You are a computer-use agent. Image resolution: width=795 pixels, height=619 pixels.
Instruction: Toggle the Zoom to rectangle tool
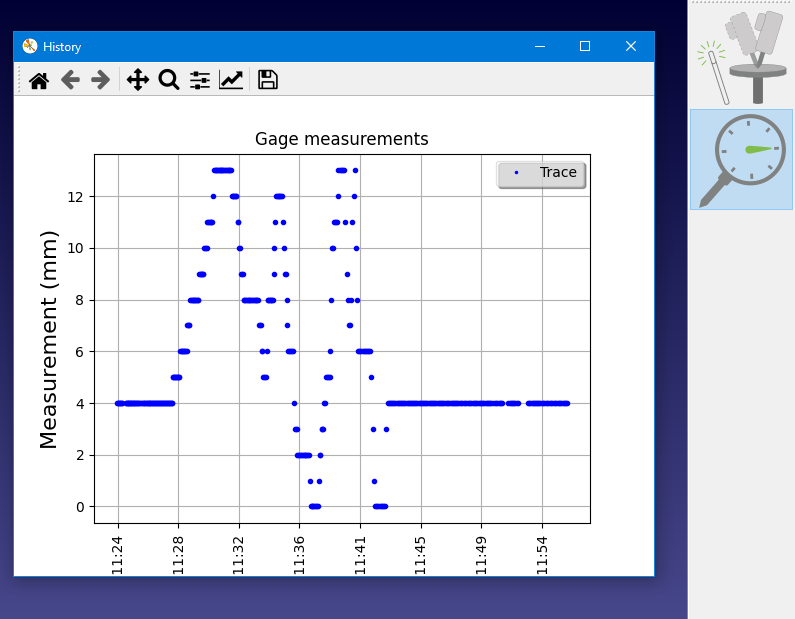pos(169,80)
